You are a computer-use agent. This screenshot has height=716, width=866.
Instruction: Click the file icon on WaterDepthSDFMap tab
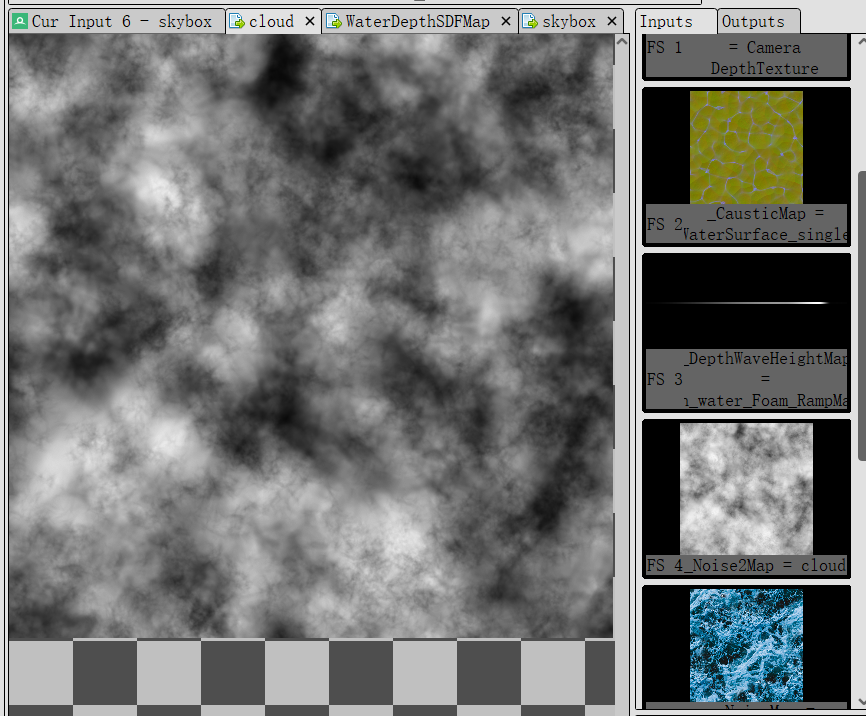(x=334, y=21)
